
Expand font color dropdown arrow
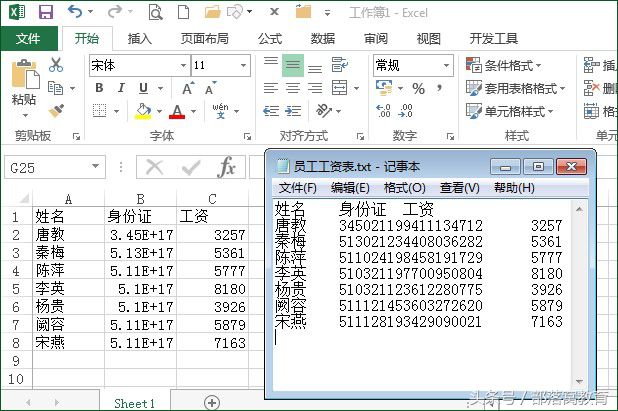[193, 112]
